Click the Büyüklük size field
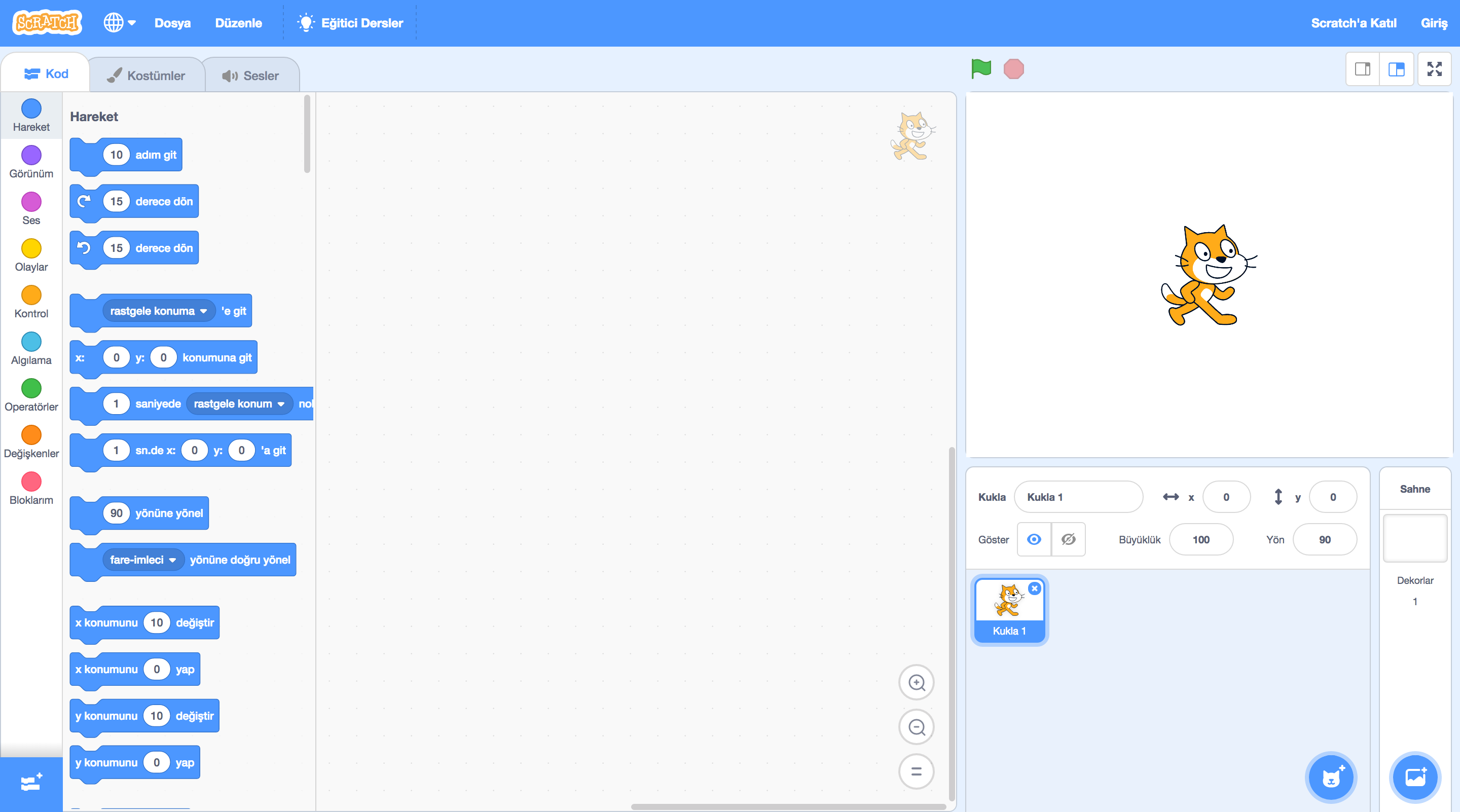The image size is (1460, 812). pyautogui.click(x=1201, y=539)
